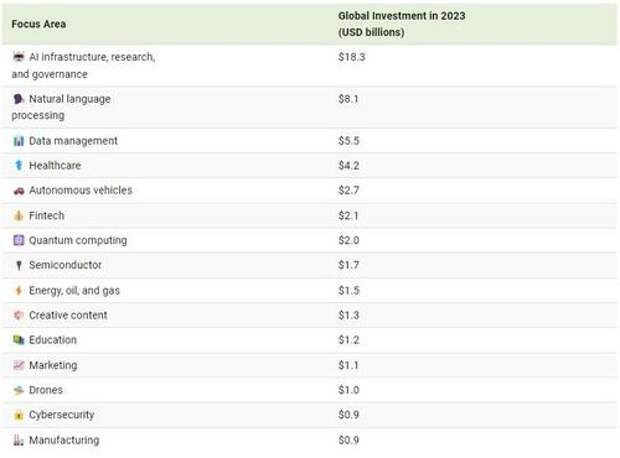
Task: Click the Quantum computing chip icon
Action: (x=19, y=240)
